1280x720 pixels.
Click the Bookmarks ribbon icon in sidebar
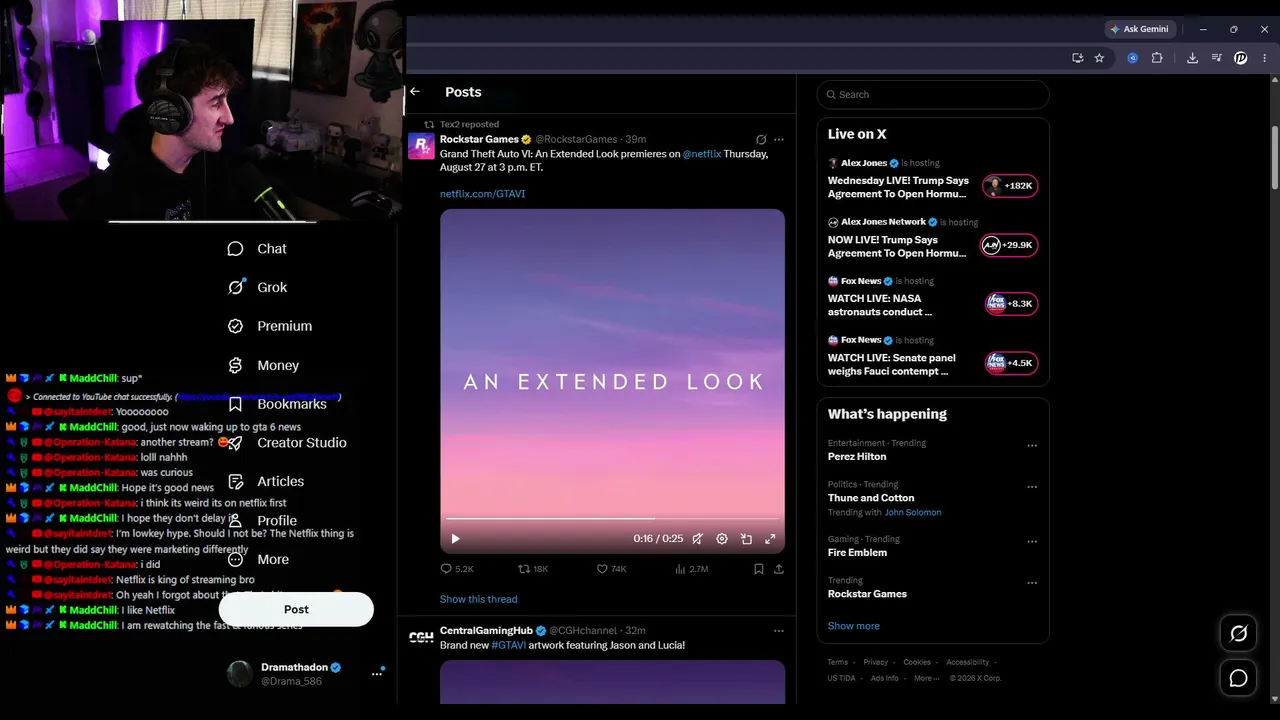[236, 404]
